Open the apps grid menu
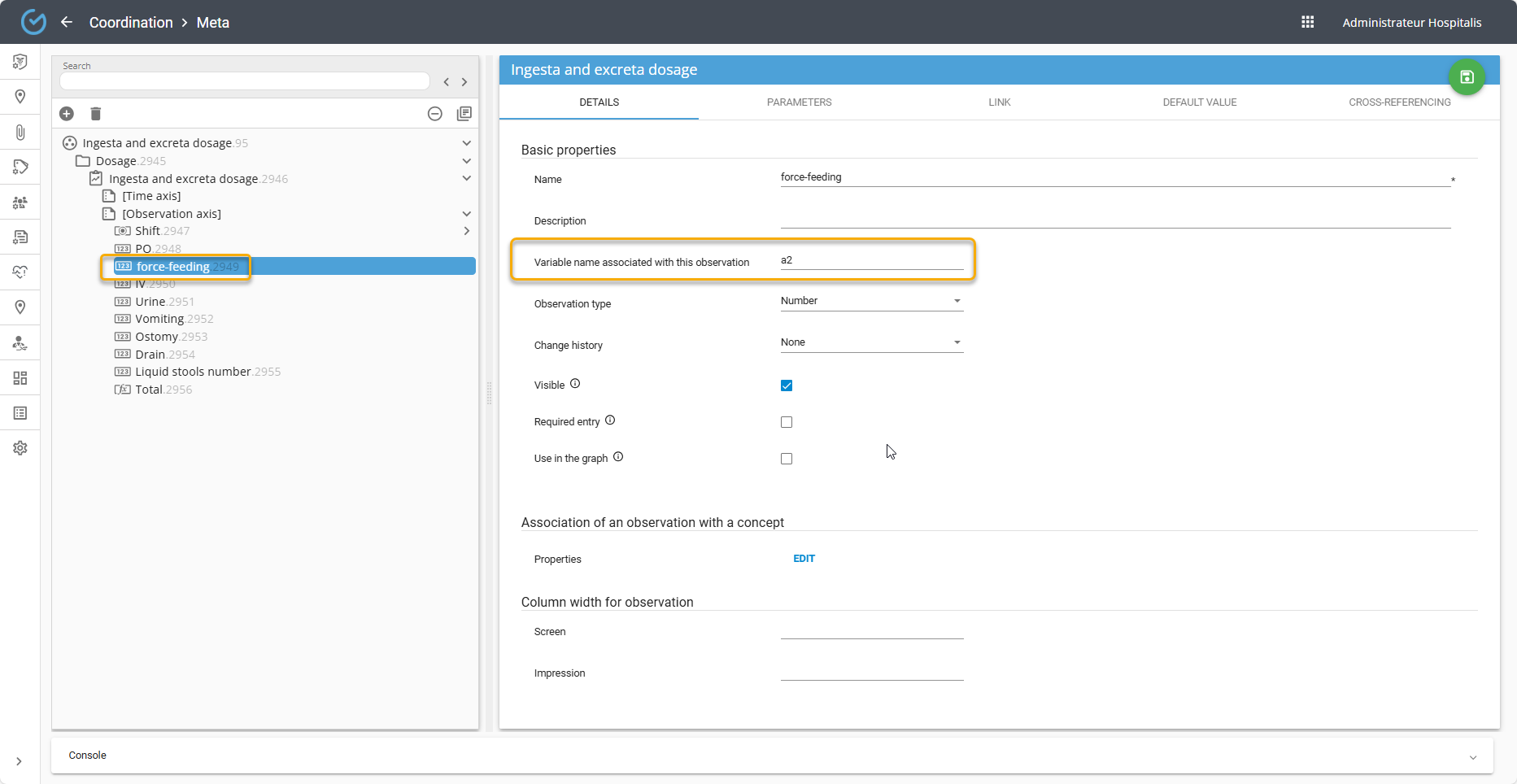The height and width of the screenshot is (784, 1517). pos(1308,22)
